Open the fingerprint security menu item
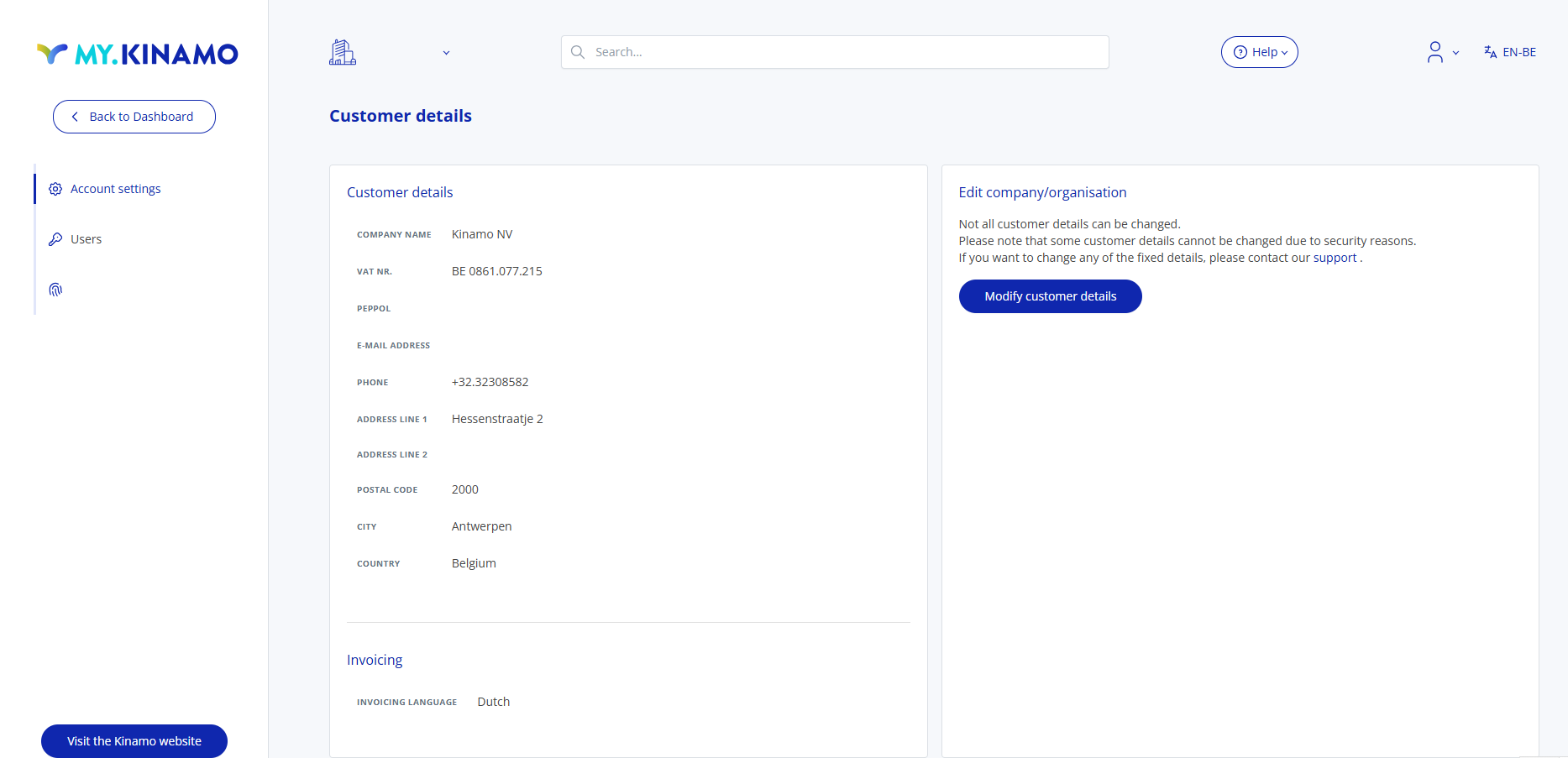Screen dimensions: 1568x758 tap(55, 290)
